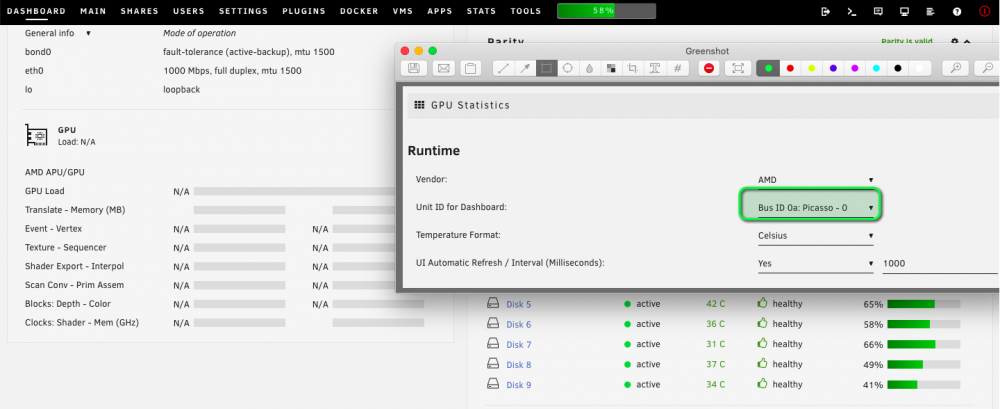Select the rectangle tool in Greenshot
This screenshot has height=409, width=1000.
tap(547, 68)
